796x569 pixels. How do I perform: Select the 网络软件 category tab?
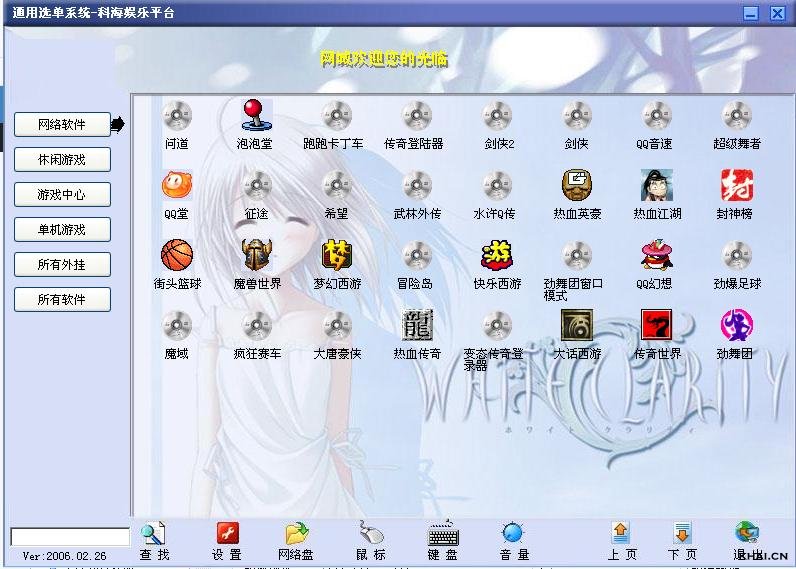[62, 125]
